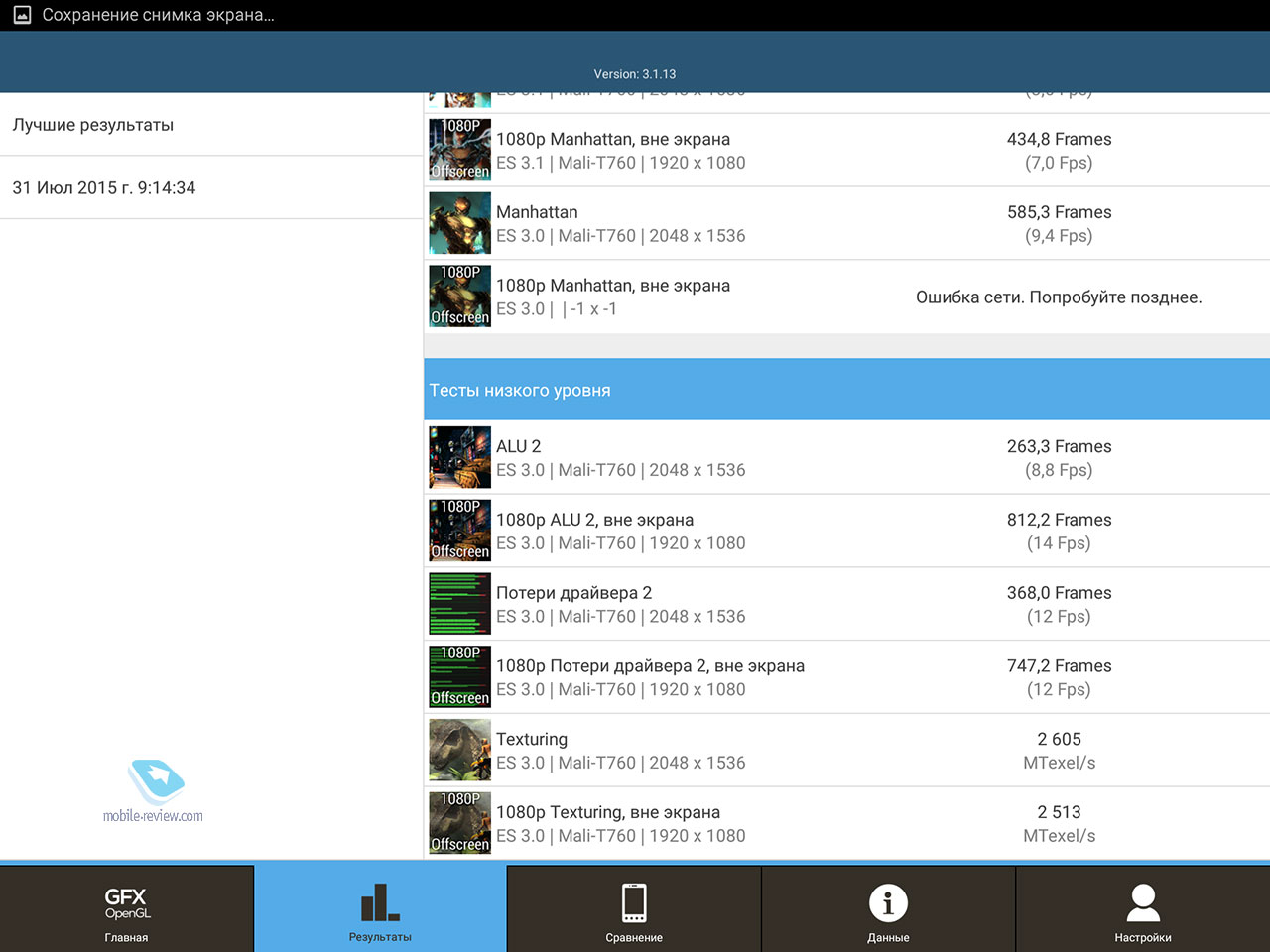Select the ALU 2 test title
This screenshot has height=952, width=1270.
point(518,447)
